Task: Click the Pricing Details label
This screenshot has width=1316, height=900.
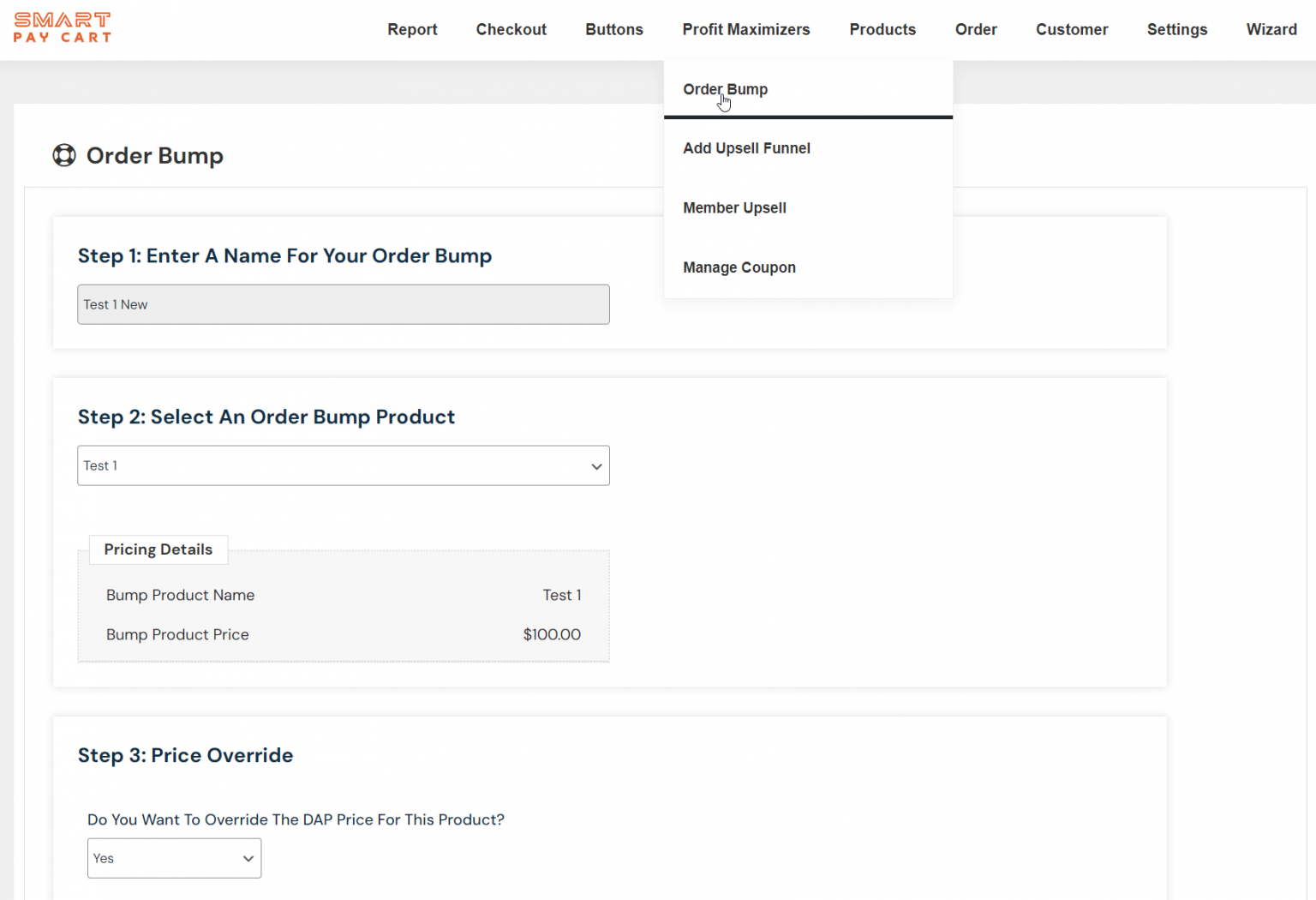Action: pos(158,549)
